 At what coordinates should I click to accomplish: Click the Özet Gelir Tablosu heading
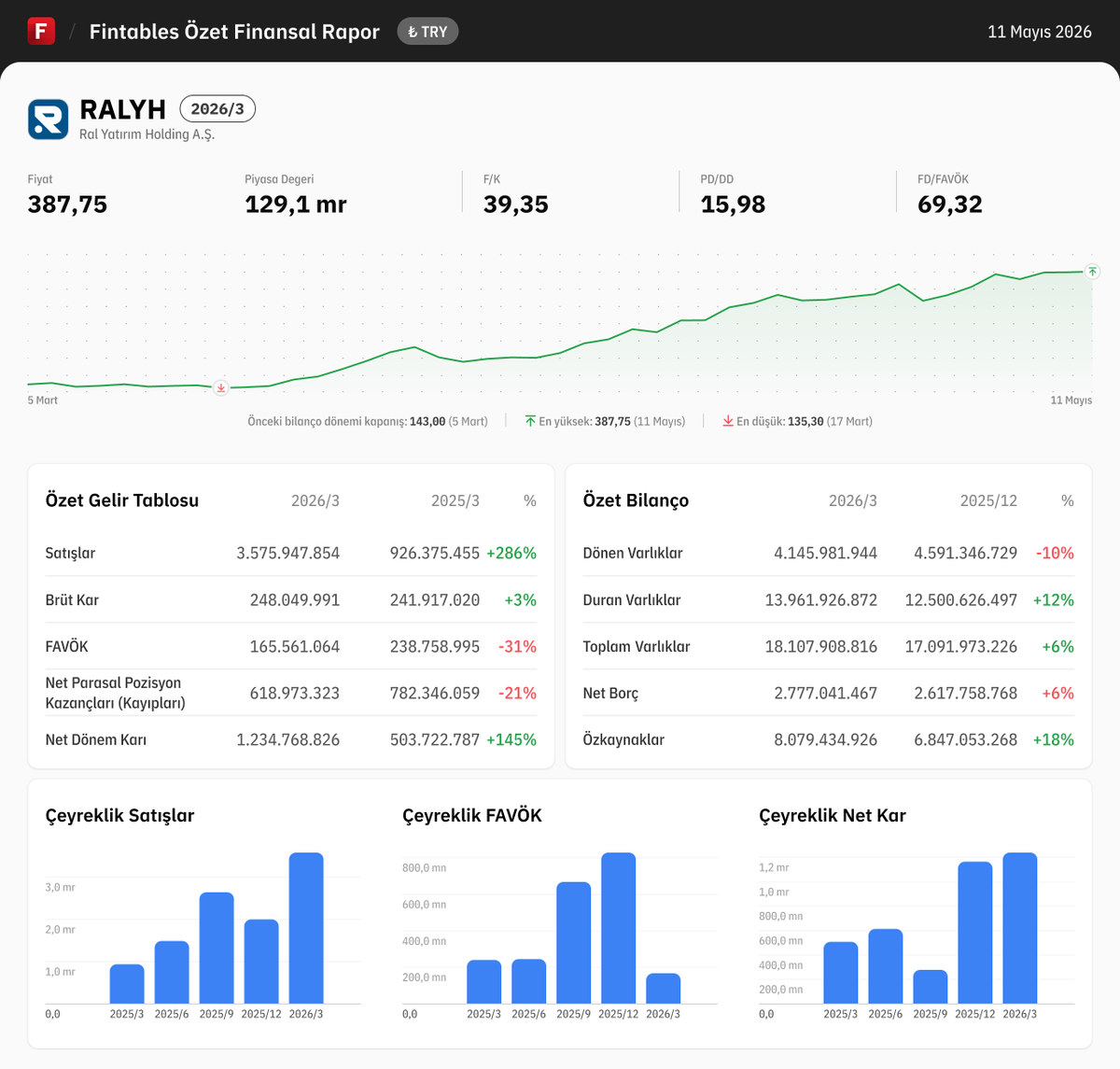point(122,500)
